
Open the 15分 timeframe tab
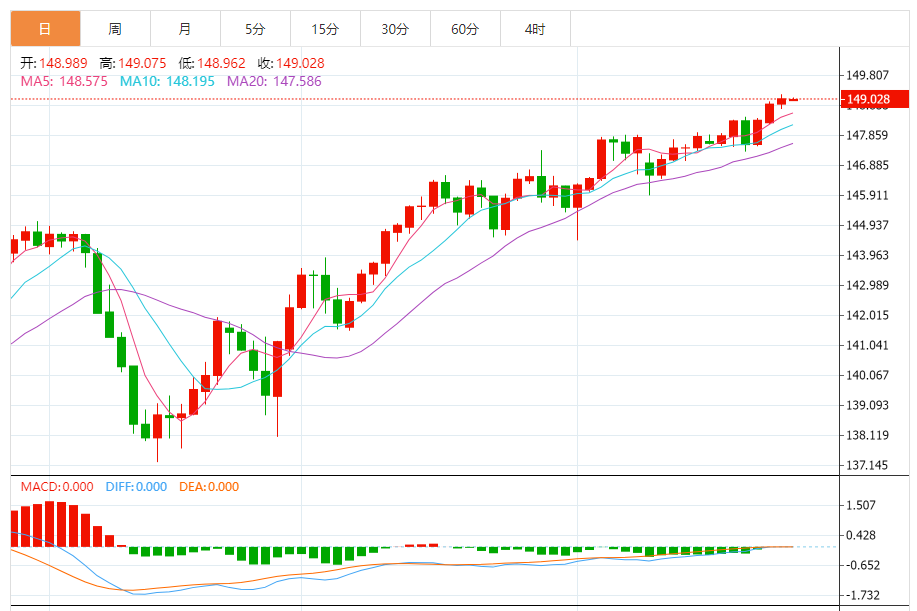click(x=325, y=29)
